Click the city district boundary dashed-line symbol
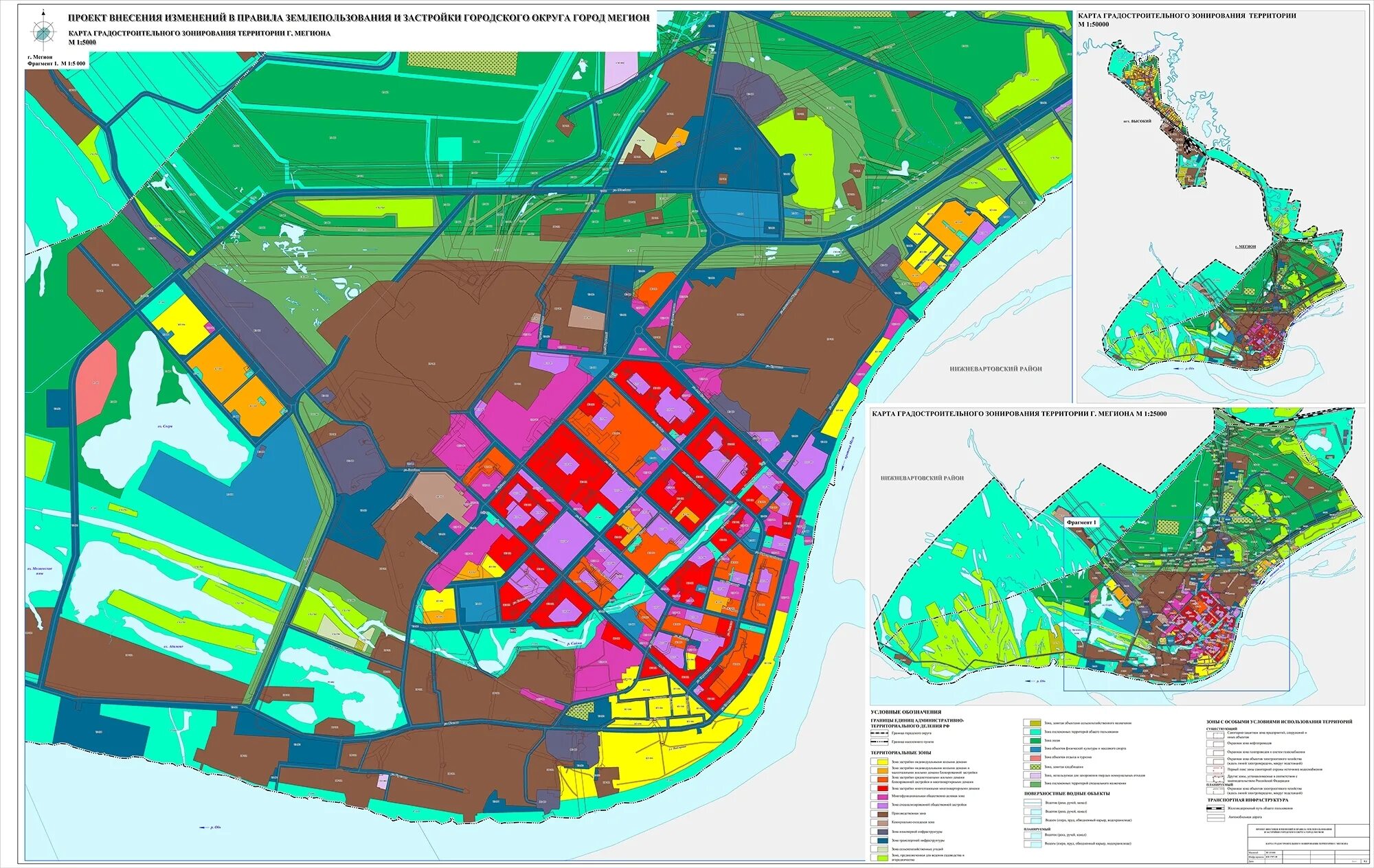Viewport: 1374px width, 868px height. [879, 733]
